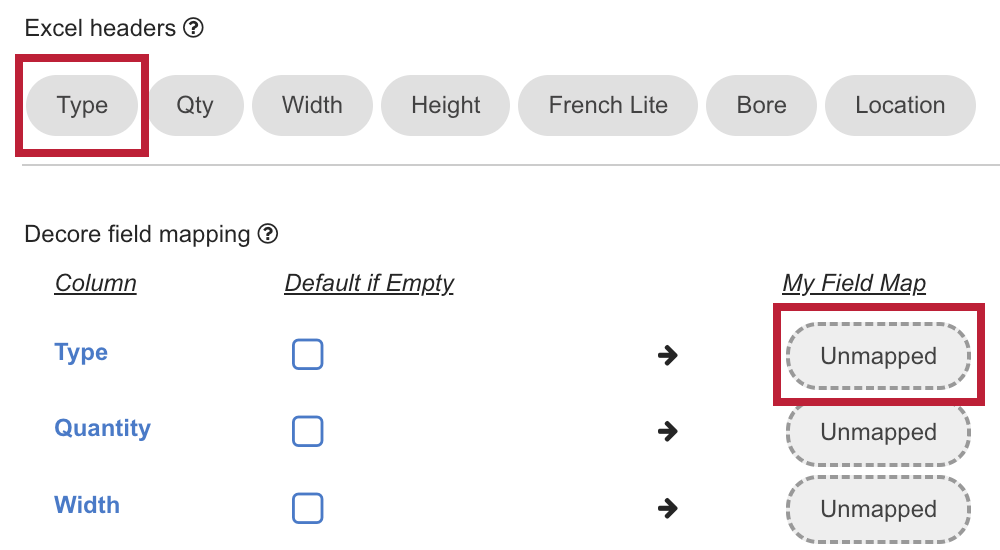Click the Bore header chip
Viewport: 1000px width, 550px height.
coord(761,105)
